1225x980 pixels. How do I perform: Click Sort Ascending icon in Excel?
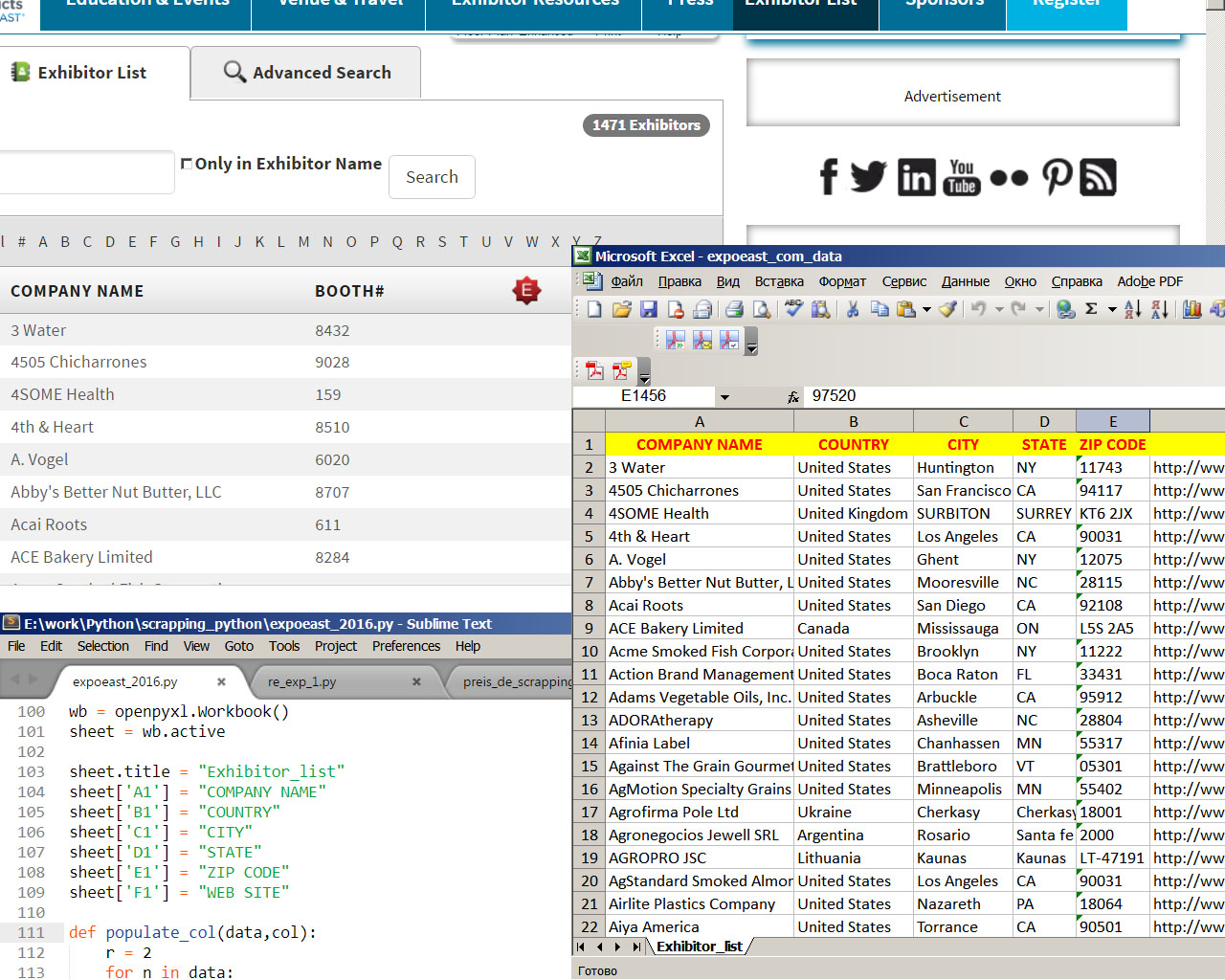pyautogui.click(x=1133, y=309)
